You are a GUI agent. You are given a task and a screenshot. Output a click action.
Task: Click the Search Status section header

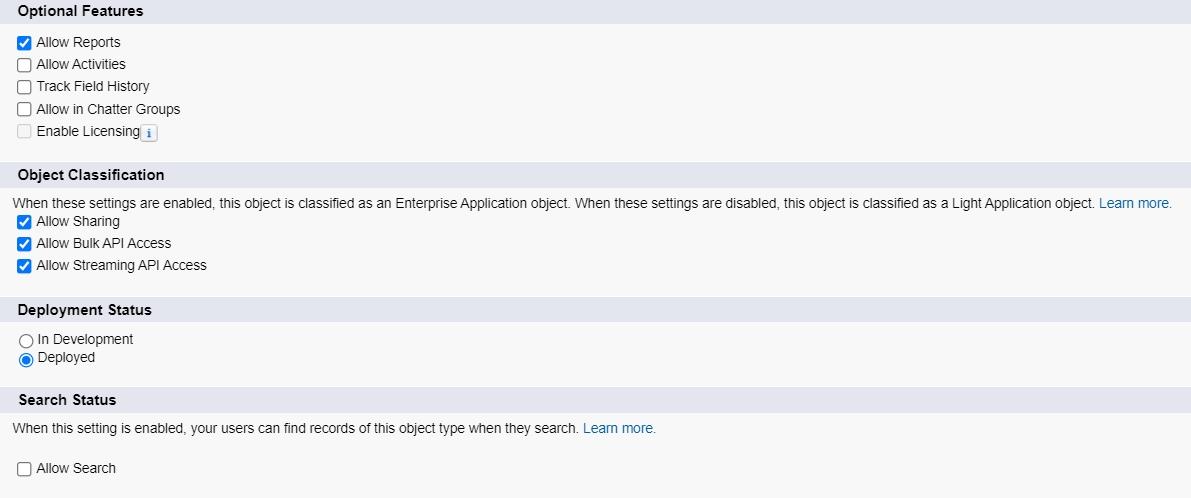(x=67, y=400)
